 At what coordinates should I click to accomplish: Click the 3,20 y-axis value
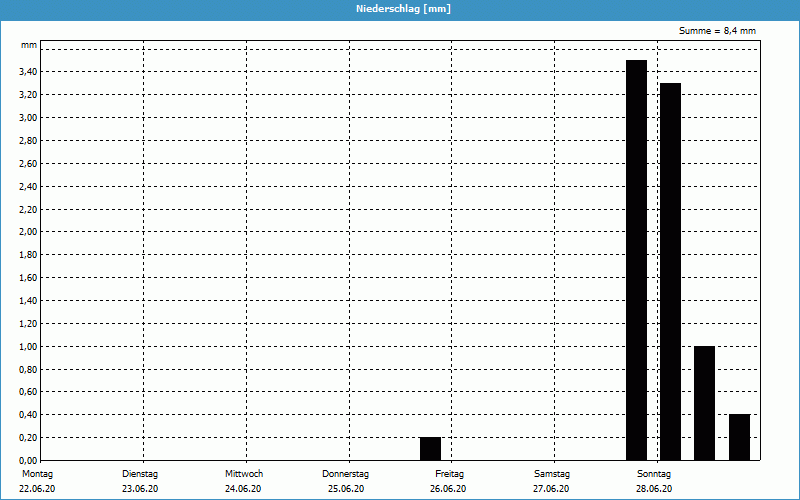tap(28, 94)
